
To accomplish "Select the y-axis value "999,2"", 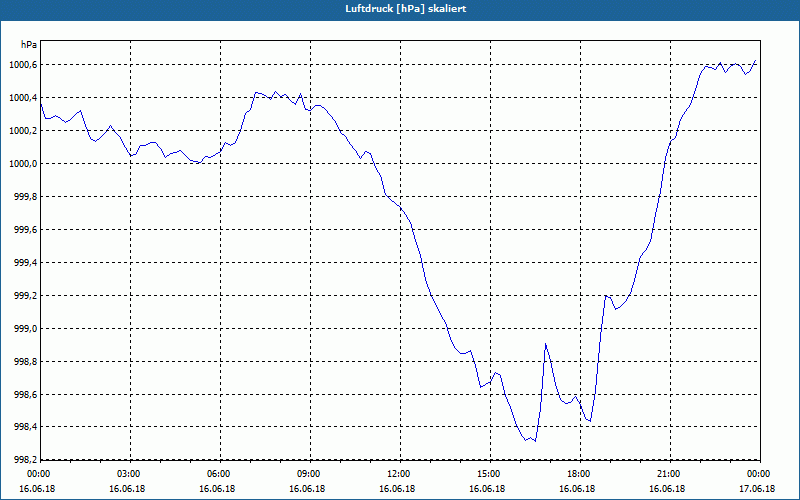I will tap(27, 295).
